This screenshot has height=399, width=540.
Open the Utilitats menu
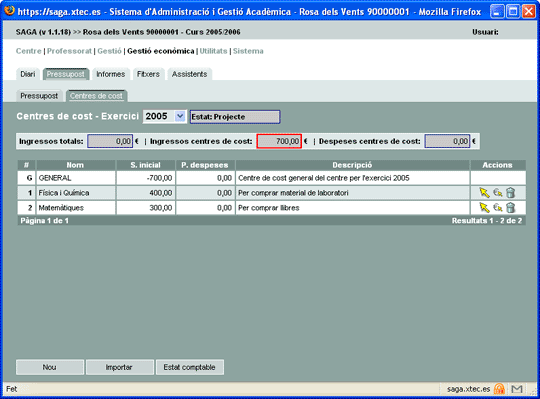click(x=214, y=51)
